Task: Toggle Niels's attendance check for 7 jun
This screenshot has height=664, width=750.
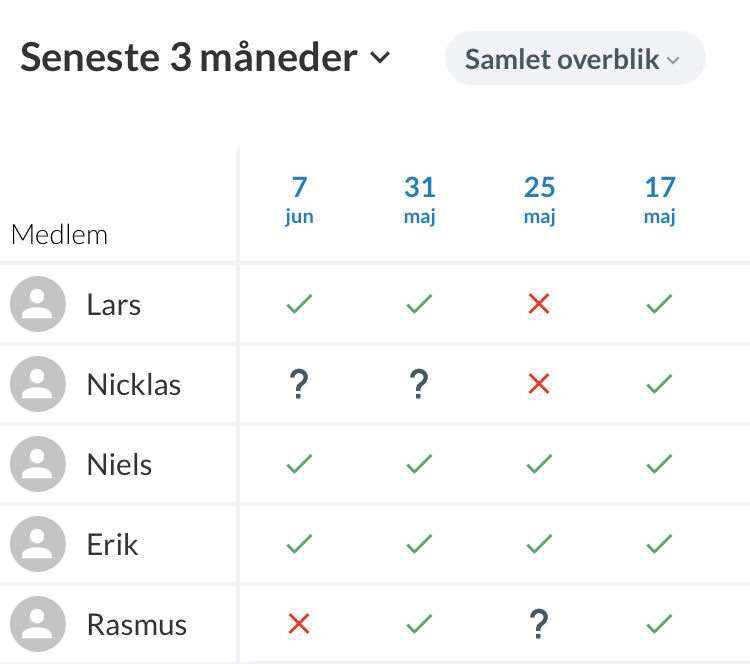Action: (x=299, y=464)
